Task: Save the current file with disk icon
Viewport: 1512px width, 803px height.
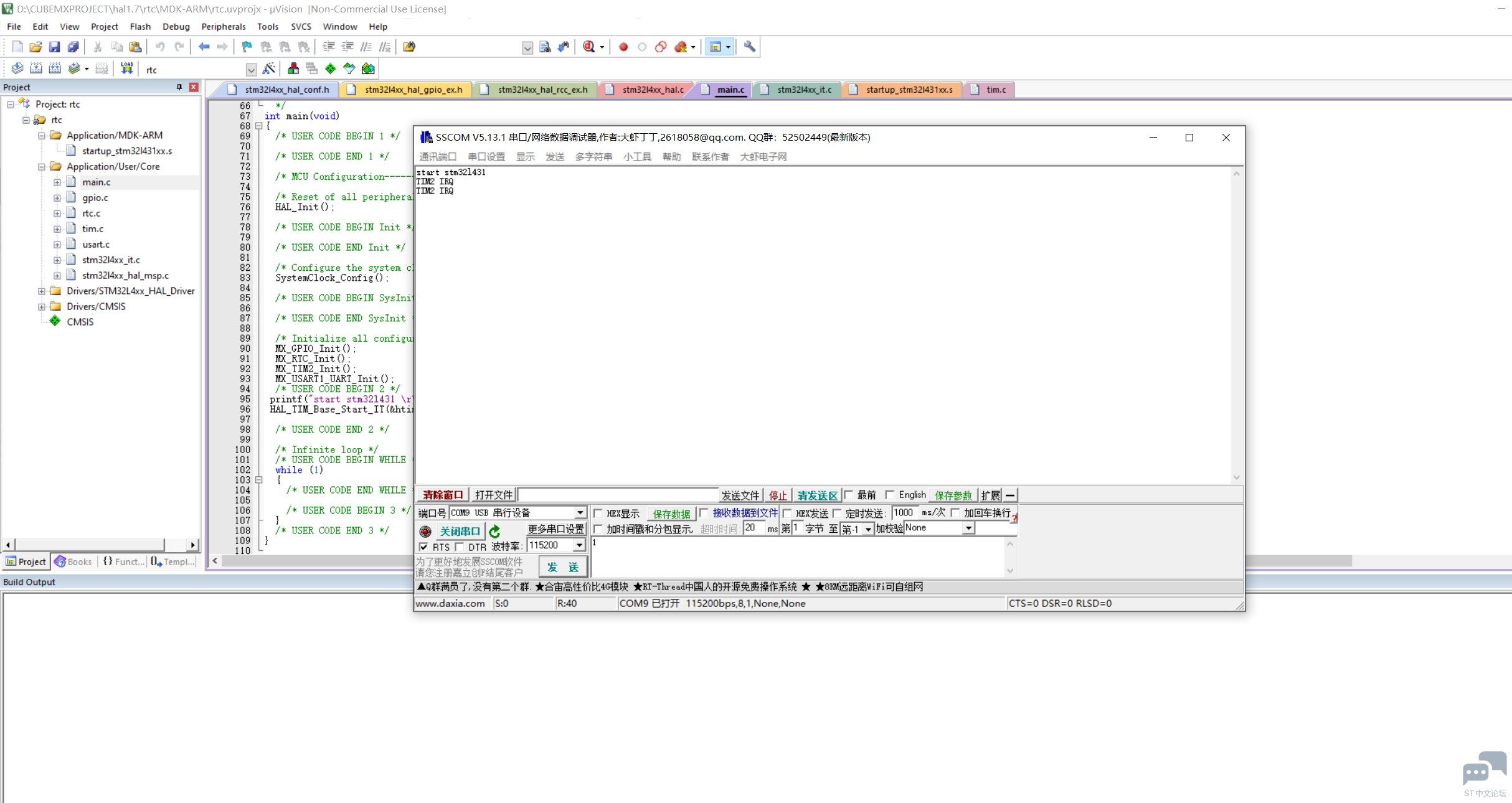Action: coord(55,47)
